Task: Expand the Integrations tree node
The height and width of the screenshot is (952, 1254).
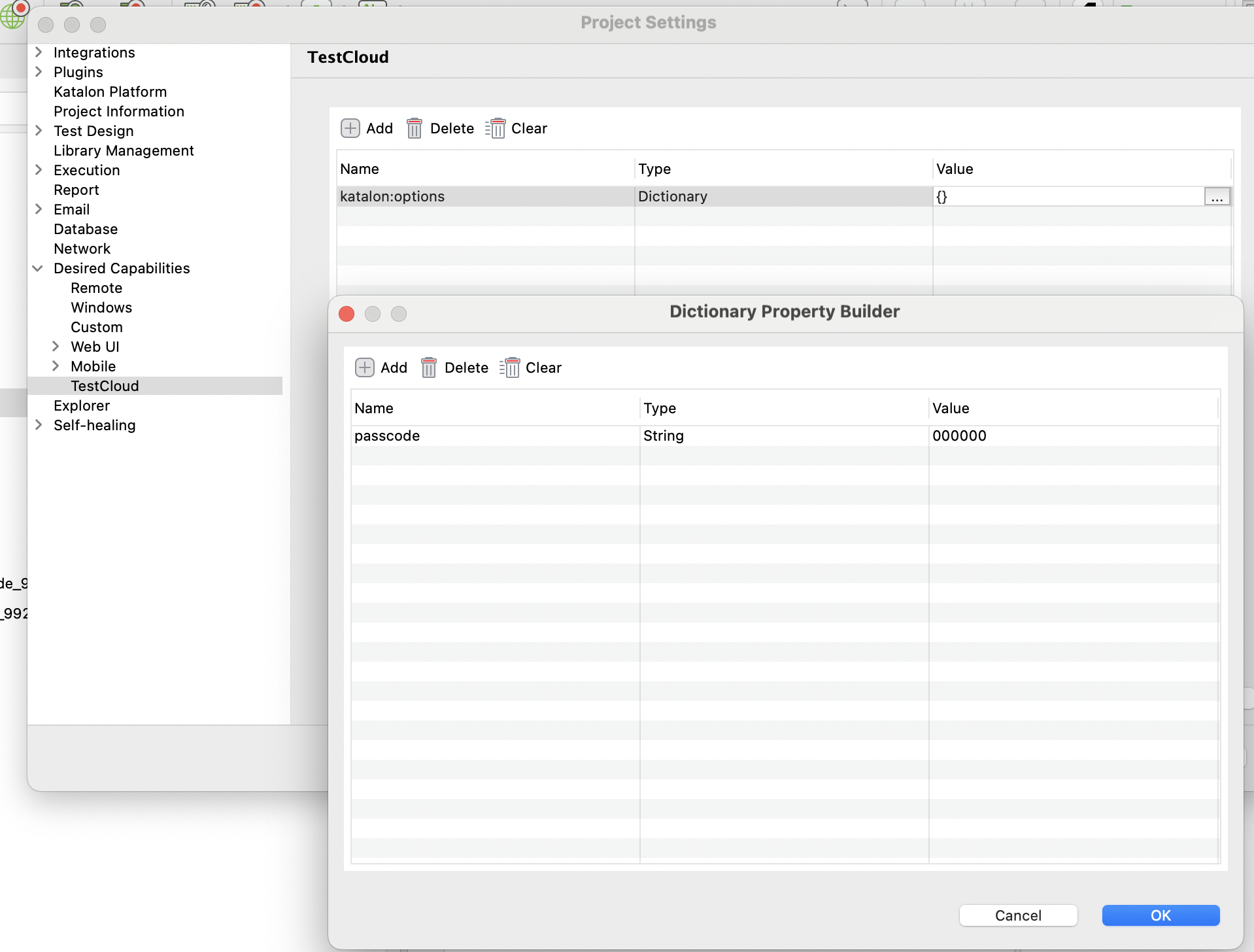Action: tap(39, 52)
